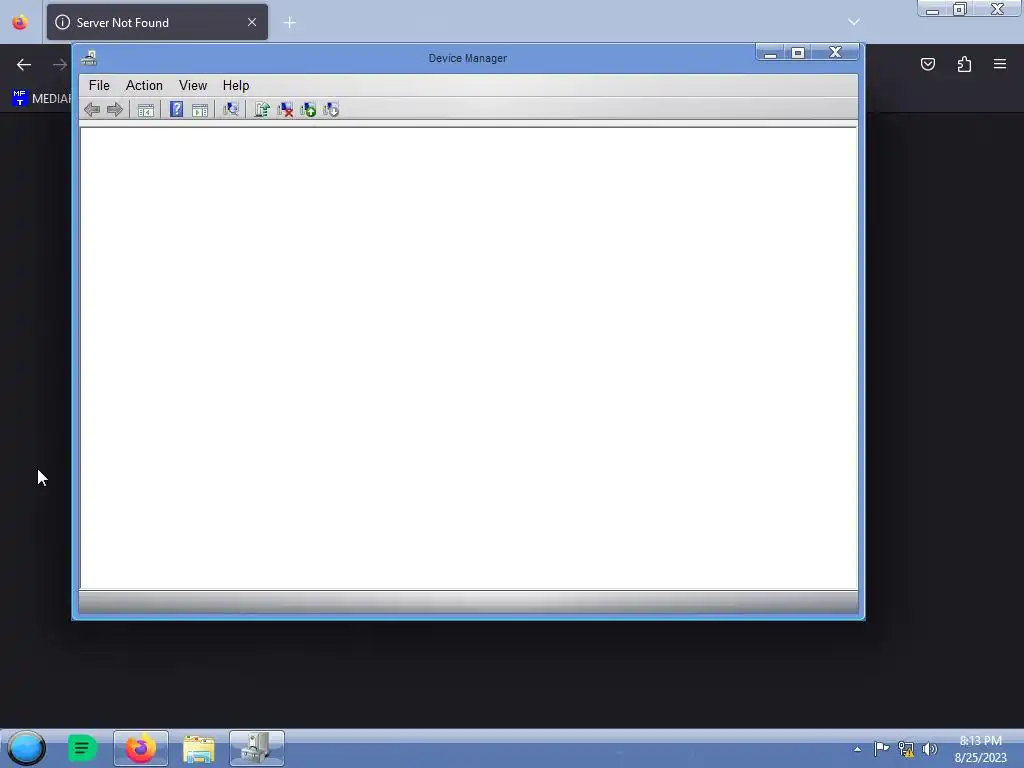Open Firefox extensions puzzle icon

pos(964,64)
